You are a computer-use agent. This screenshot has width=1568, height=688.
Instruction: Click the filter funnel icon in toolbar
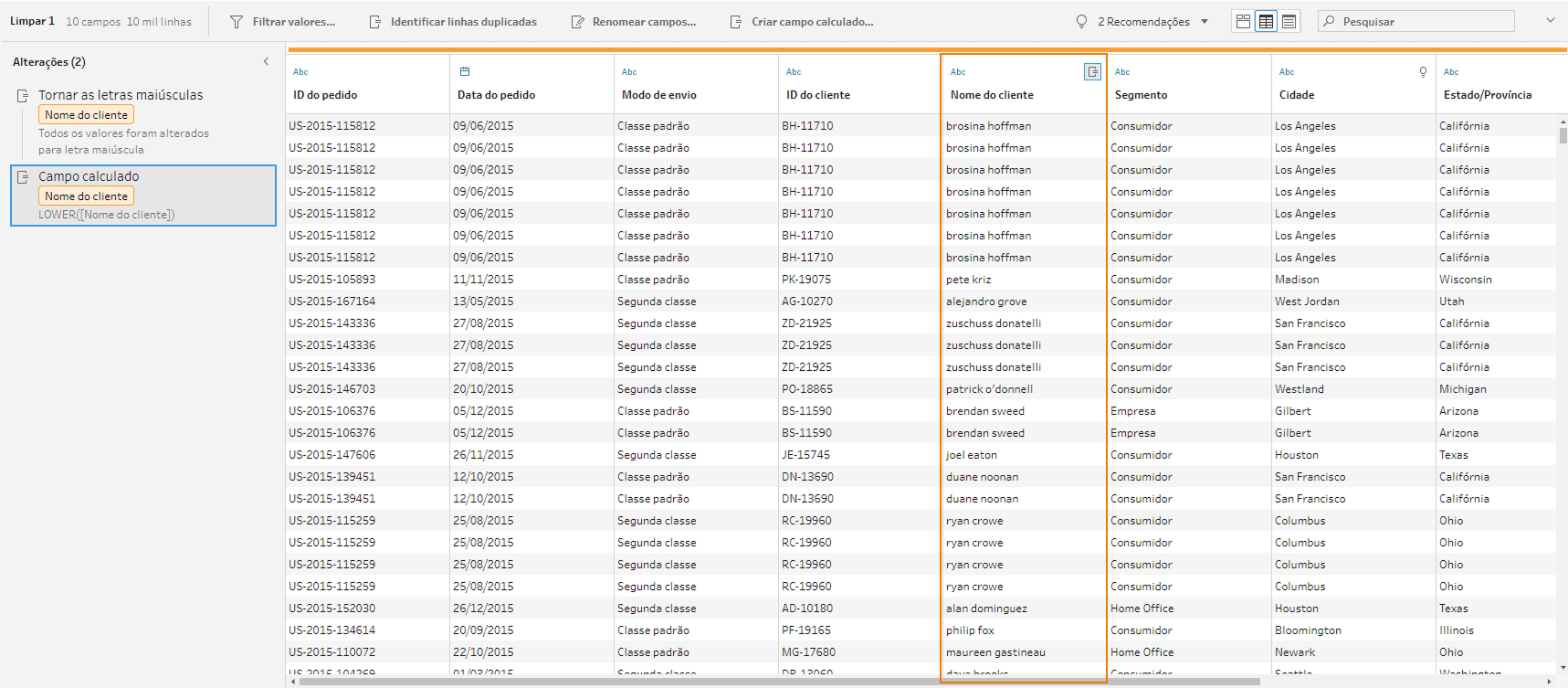tap(237, 21)
